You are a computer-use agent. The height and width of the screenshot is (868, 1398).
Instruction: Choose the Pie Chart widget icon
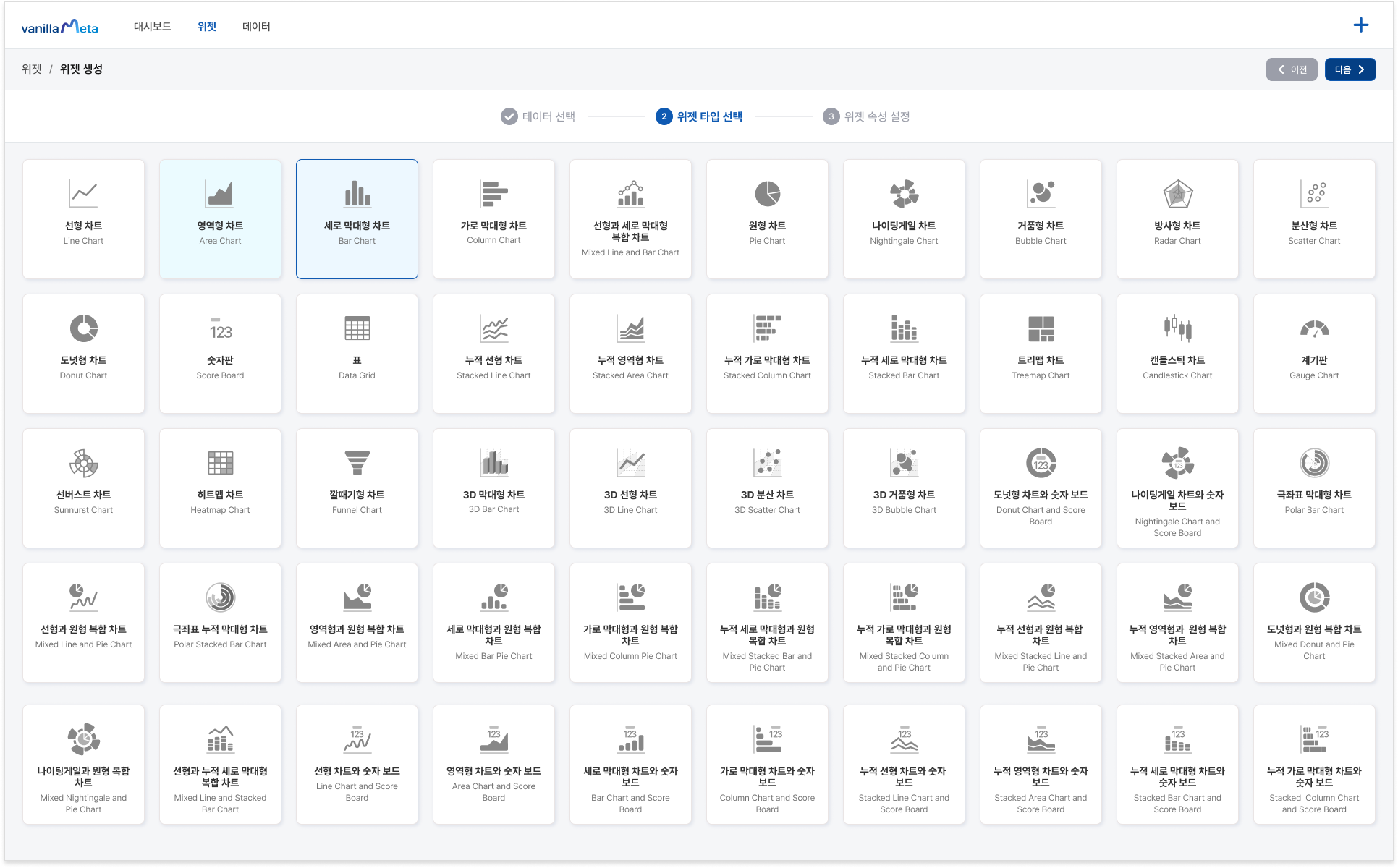767,194
